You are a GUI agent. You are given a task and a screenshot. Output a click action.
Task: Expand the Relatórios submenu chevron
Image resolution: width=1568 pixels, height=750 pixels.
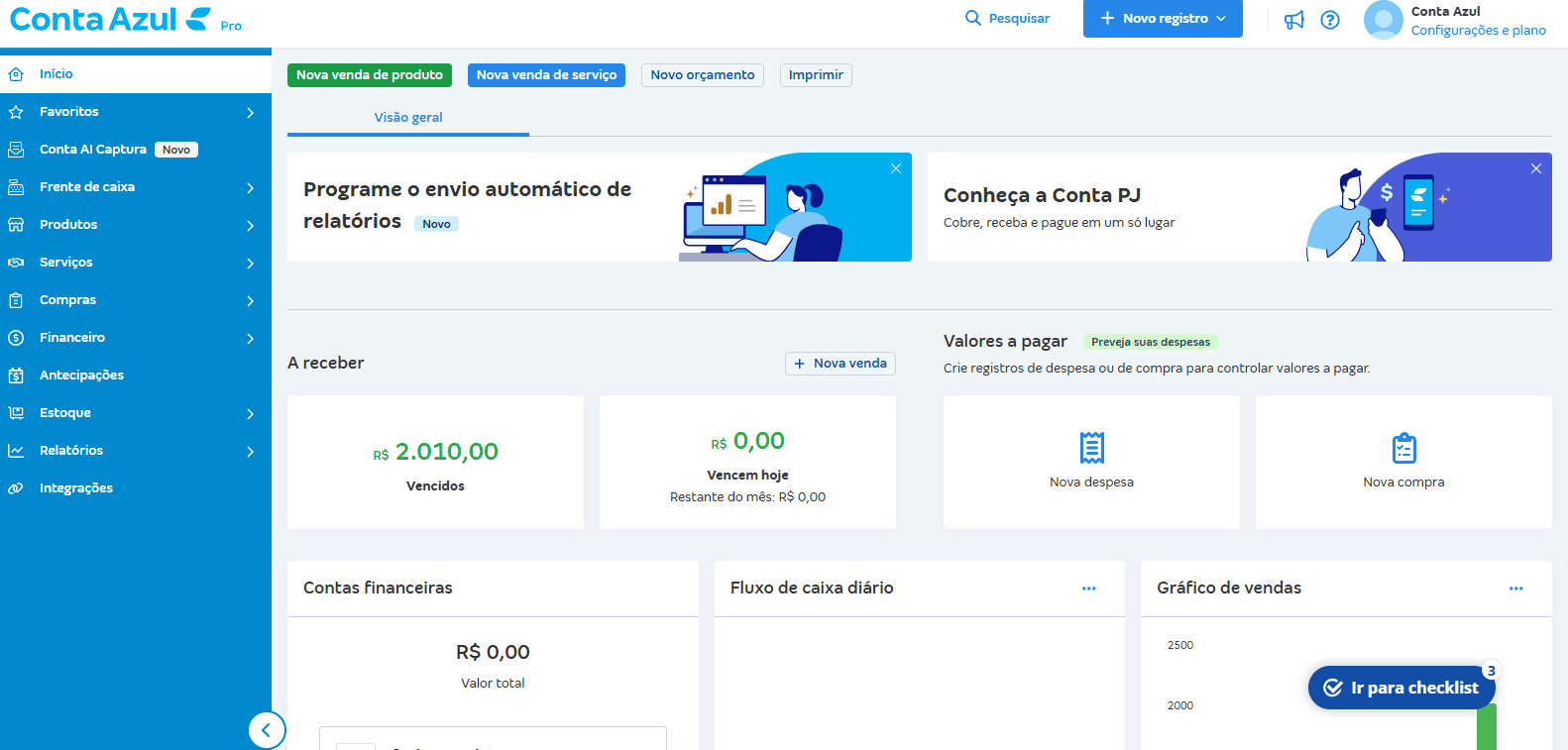[x=251, y=452]
